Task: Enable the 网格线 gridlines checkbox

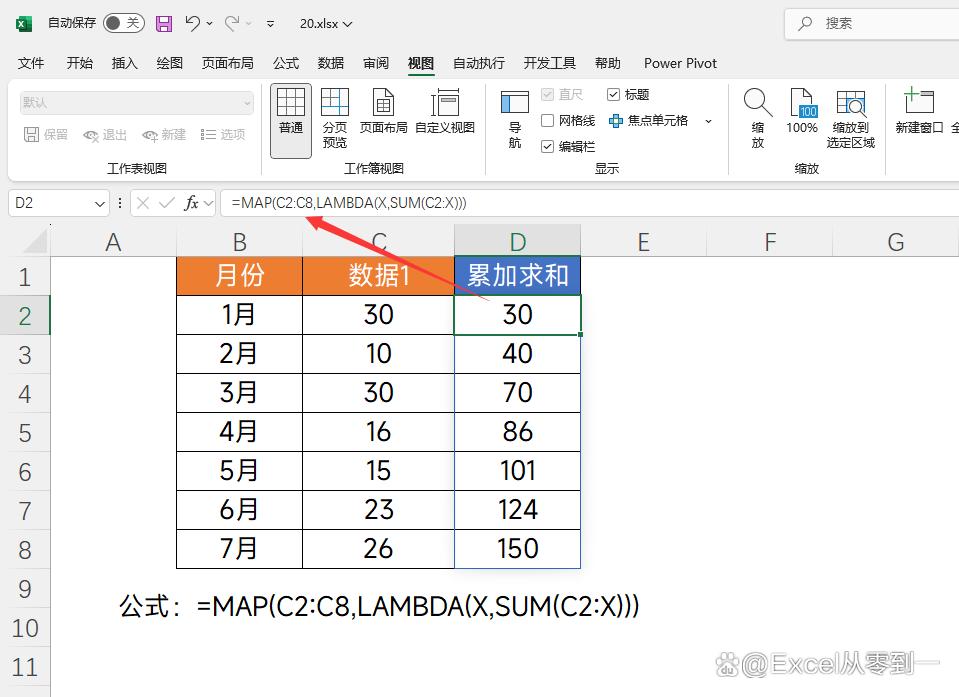Action: tap(548, 121)
